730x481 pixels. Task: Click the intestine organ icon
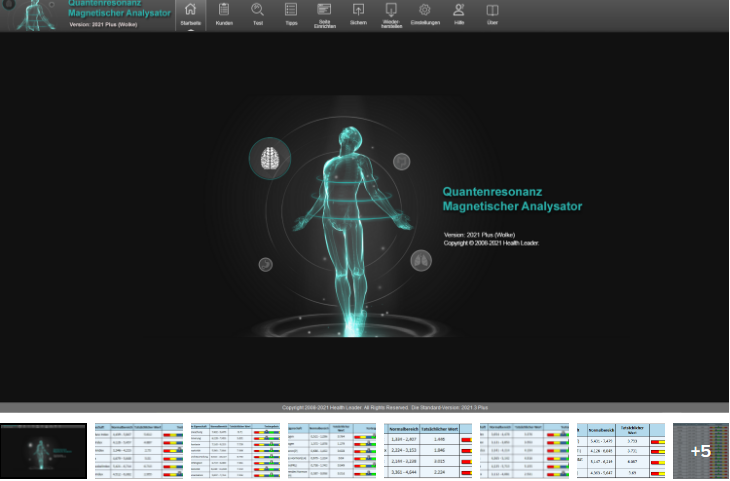401,162
